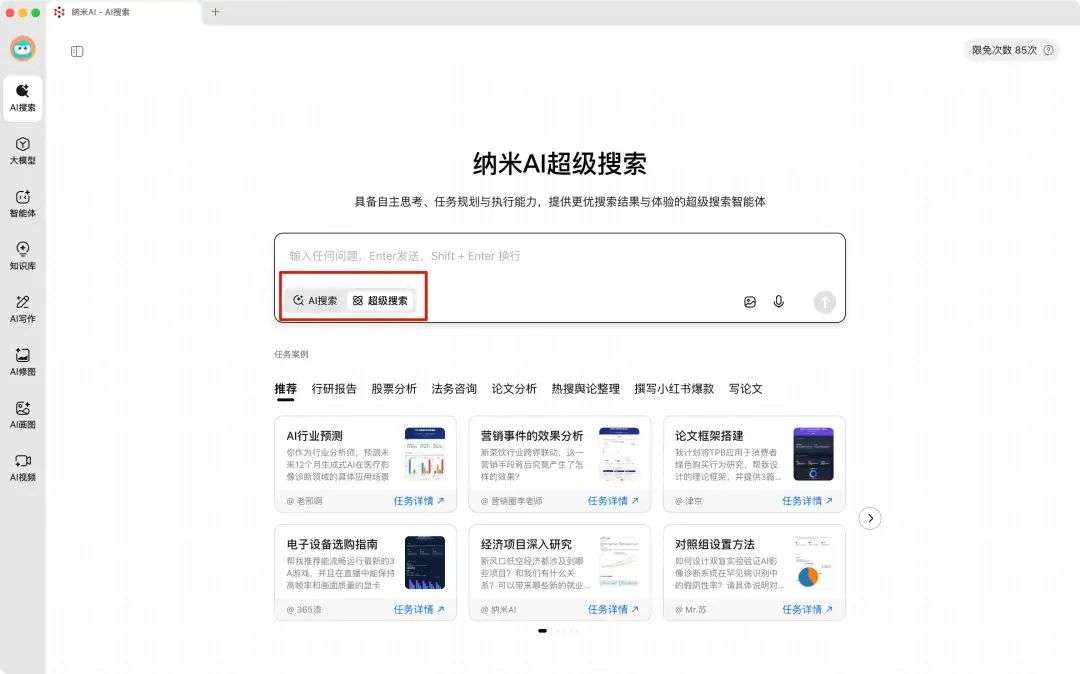Click the 电子设备选购指南 card title
Viewport: 1080px width, 674px height.
tap(332, 544)
